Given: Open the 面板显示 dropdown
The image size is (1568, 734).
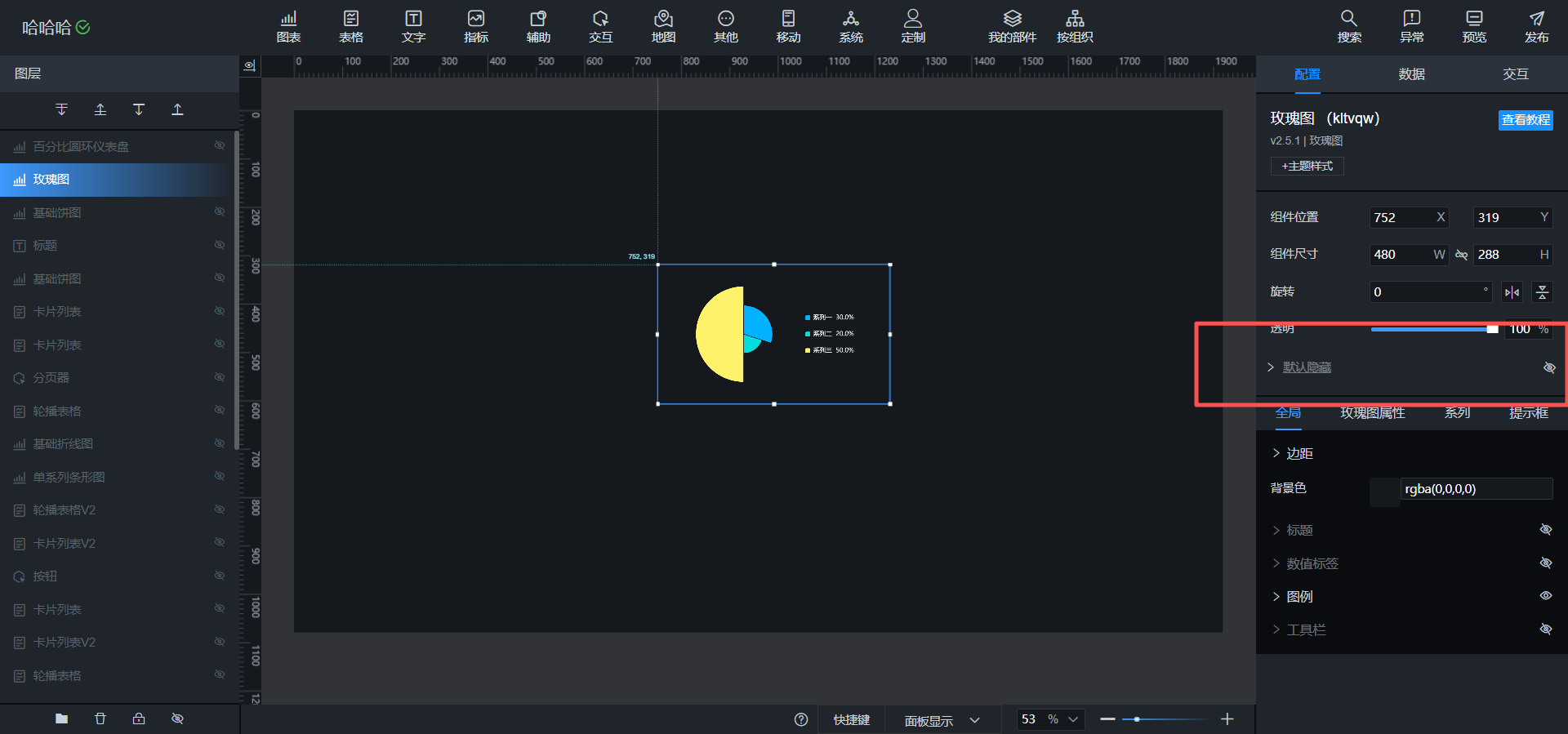Looking at the screenshot, I should coord(941,720).
